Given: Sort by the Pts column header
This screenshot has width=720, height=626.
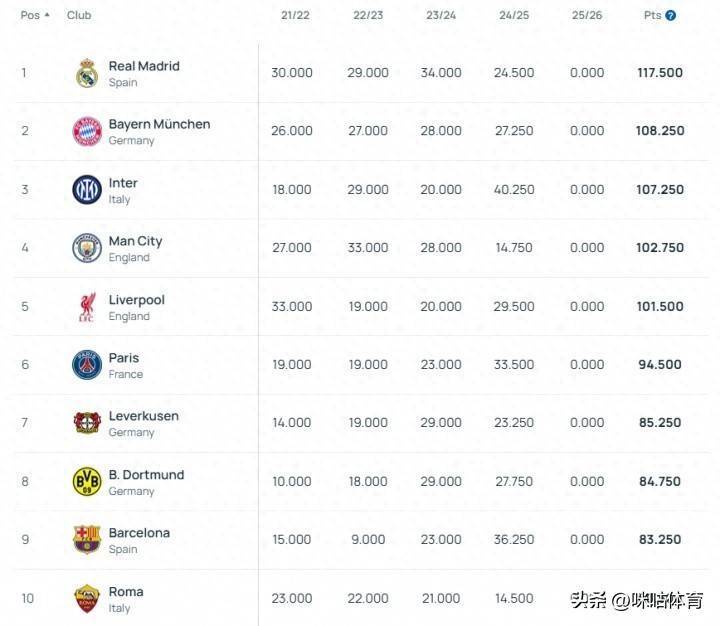Looking at the screenshot, I should click(652, 15).
